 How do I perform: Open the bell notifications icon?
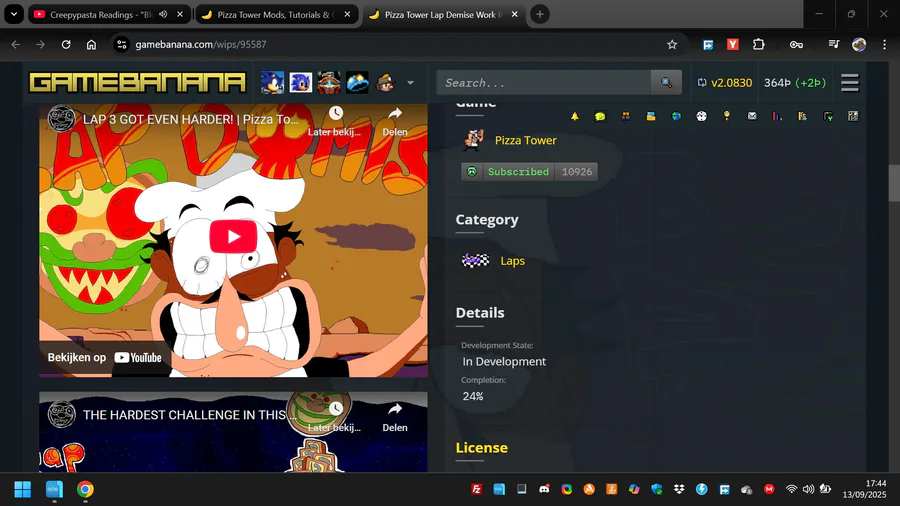[x=575, y=116]
